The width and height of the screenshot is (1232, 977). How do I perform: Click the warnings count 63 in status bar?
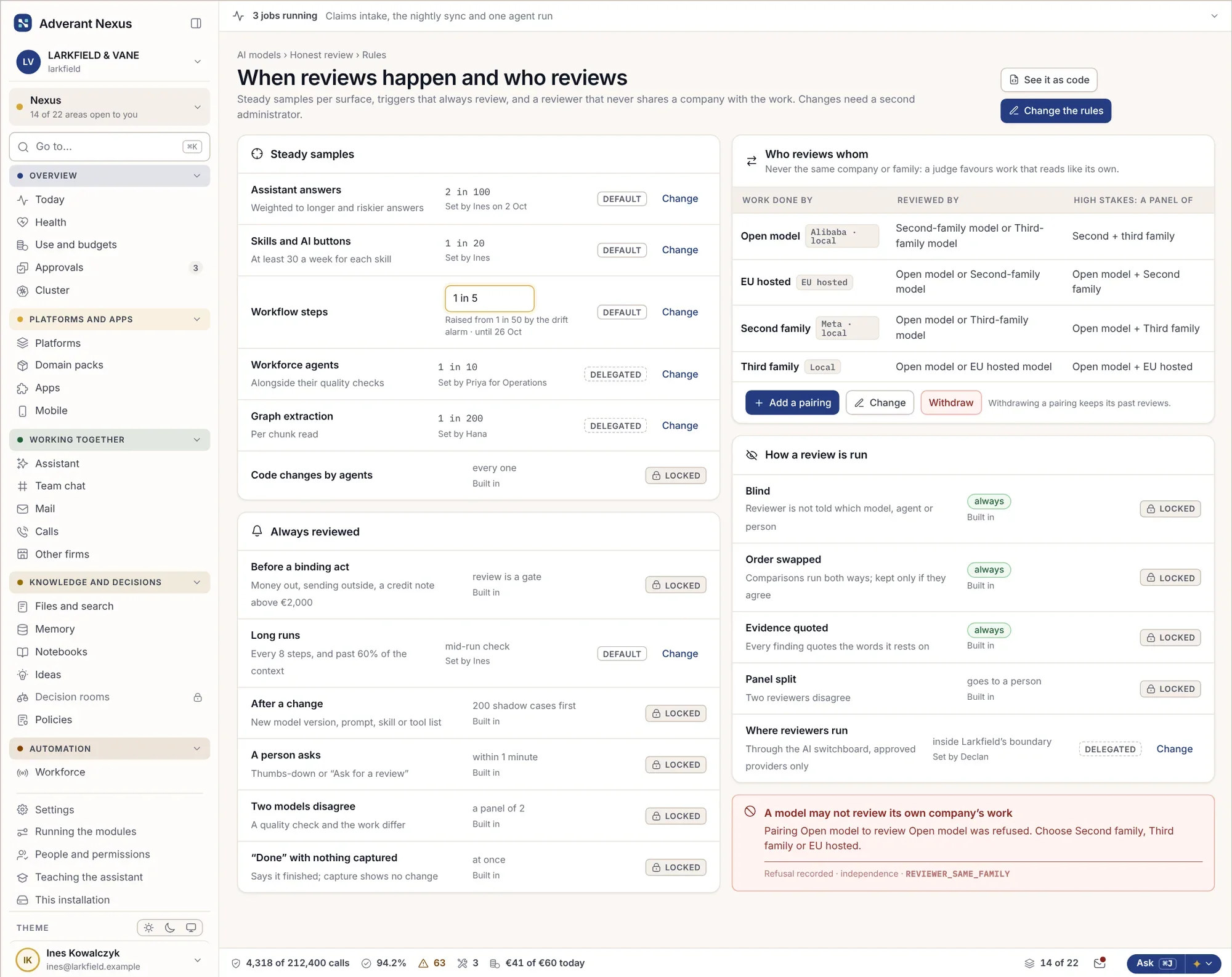click(432, 963)
